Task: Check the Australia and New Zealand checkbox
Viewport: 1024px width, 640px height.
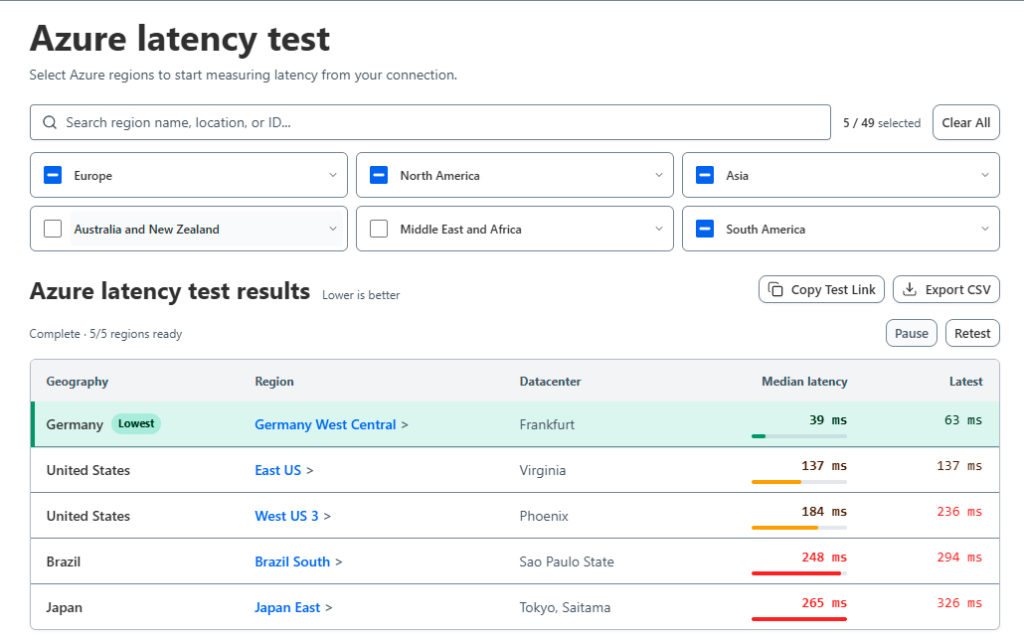Action: (53, 229)
